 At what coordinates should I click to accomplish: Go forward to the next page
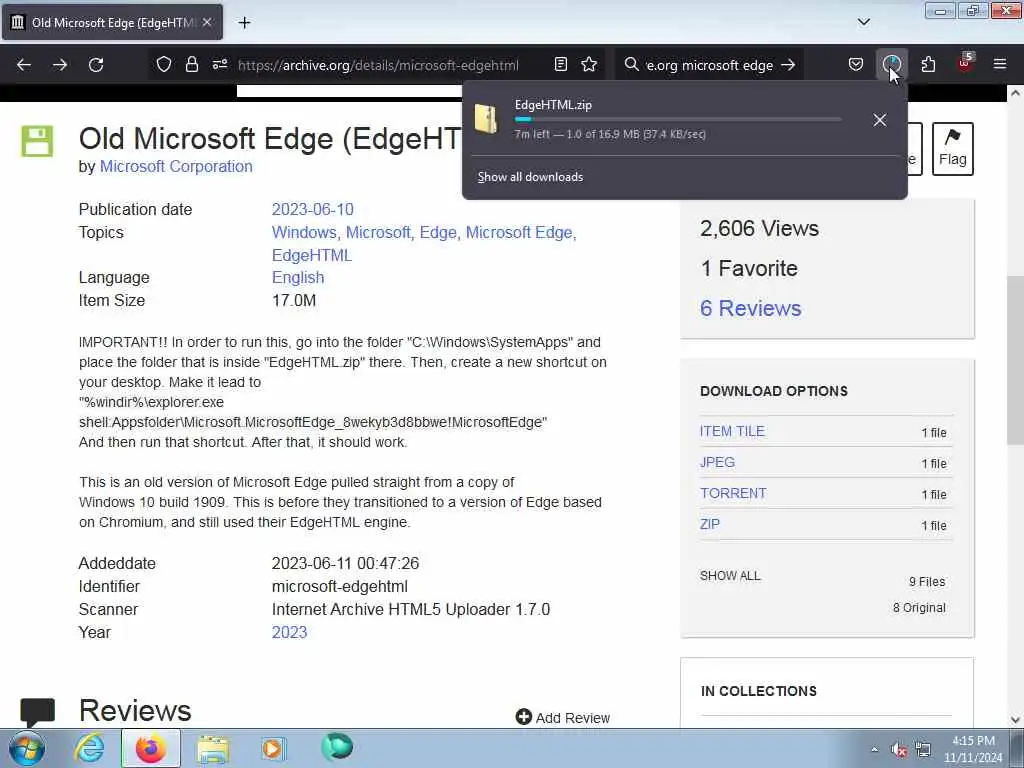59,65
